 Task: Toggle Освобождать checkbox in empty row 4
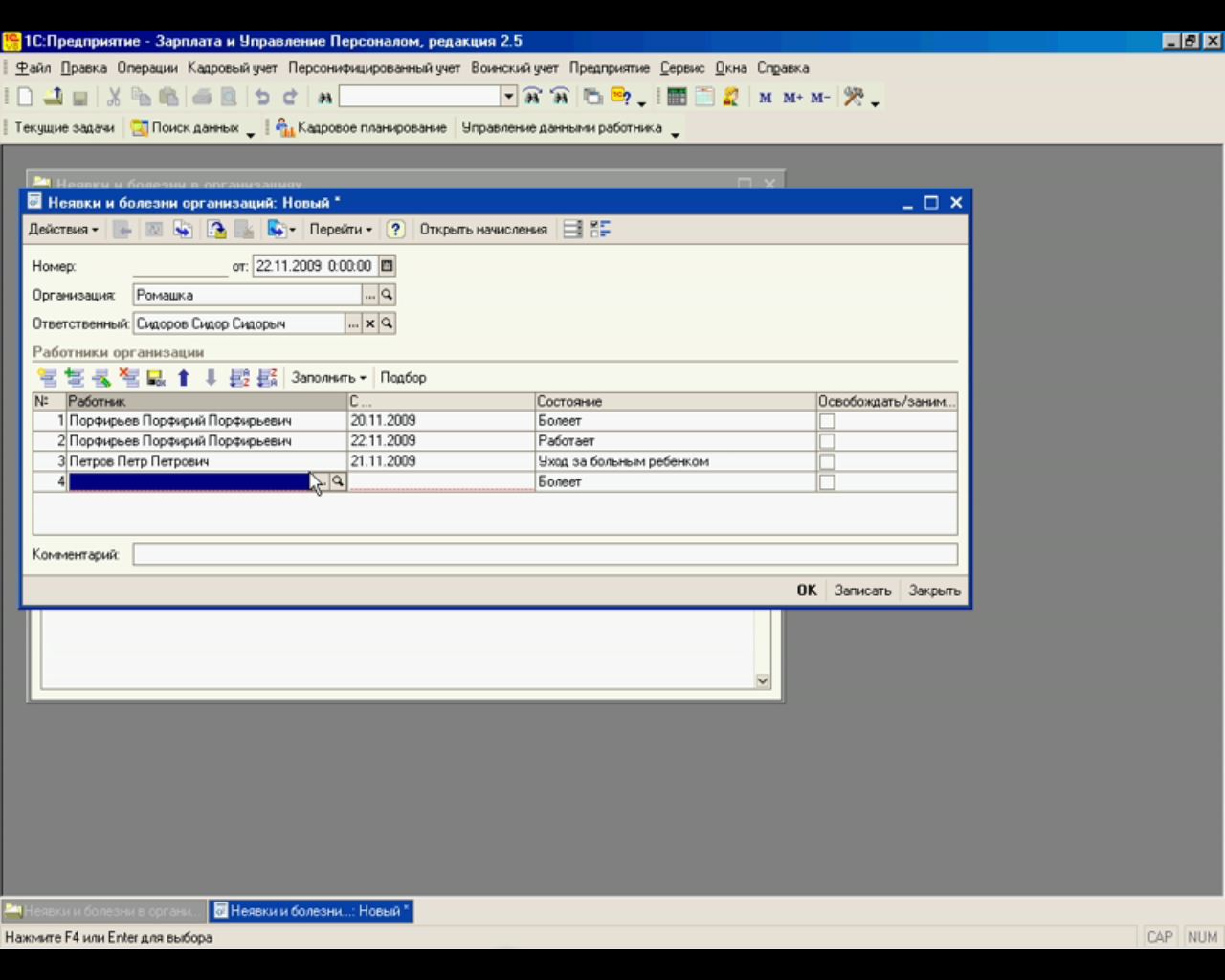tap(827, 482)
